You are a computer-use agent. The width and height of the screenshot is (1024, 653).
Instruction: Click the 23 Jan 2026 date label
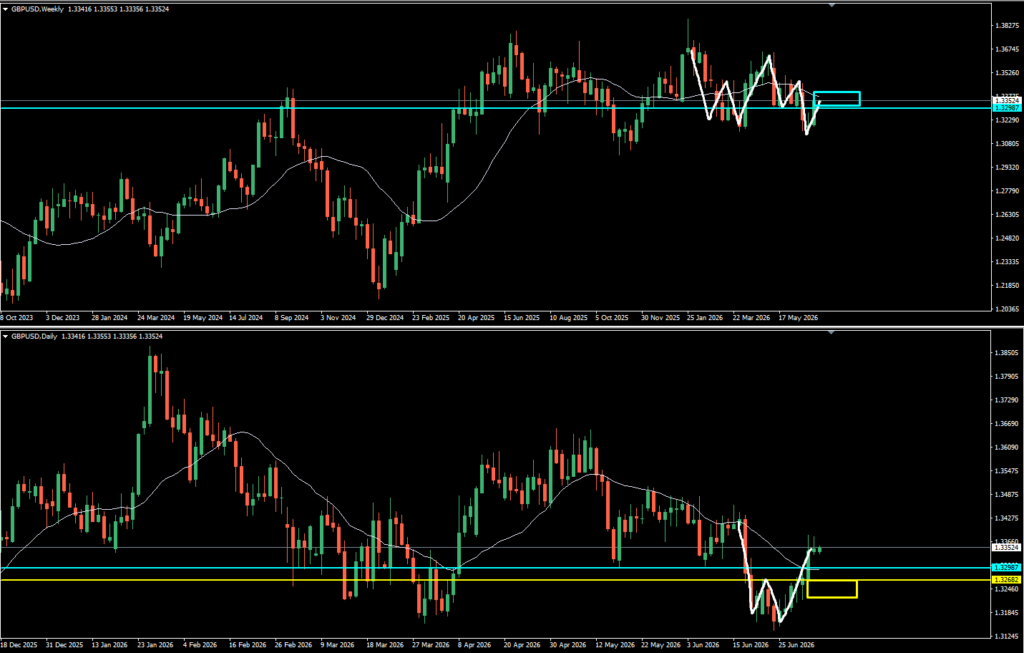[x=155, y=645]
